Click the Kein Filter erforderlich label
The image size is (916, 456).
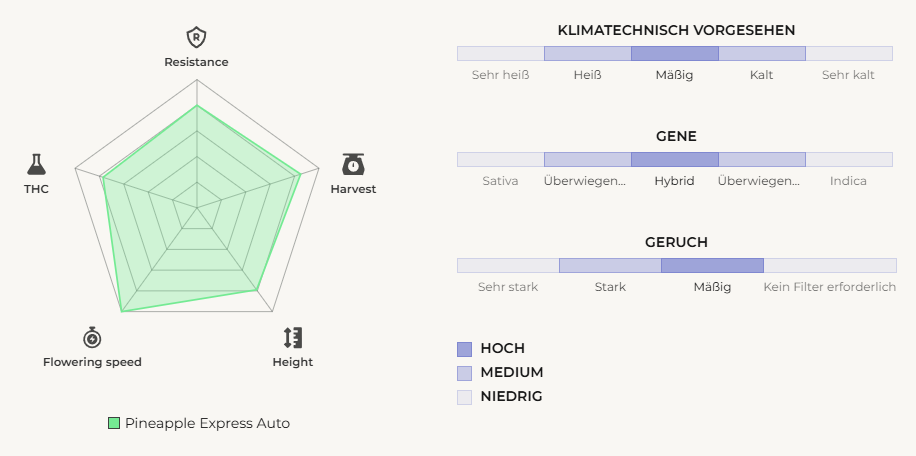coord(829,287)
